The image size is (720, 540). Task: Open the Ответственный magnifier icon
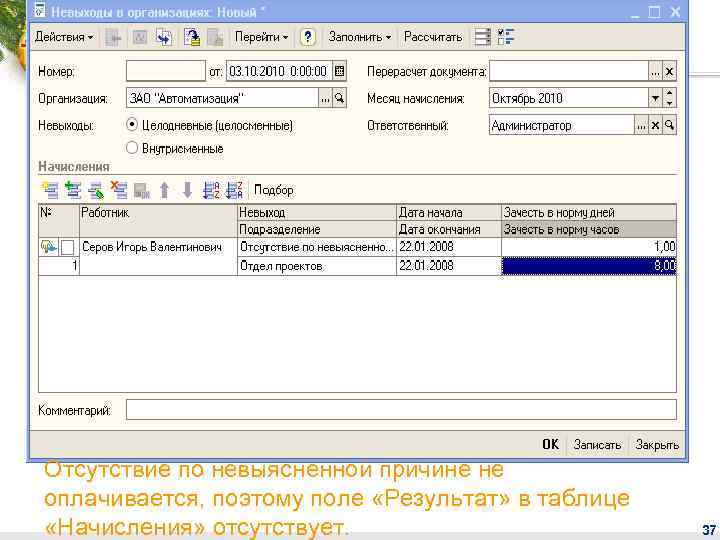(x=669, y=125)
